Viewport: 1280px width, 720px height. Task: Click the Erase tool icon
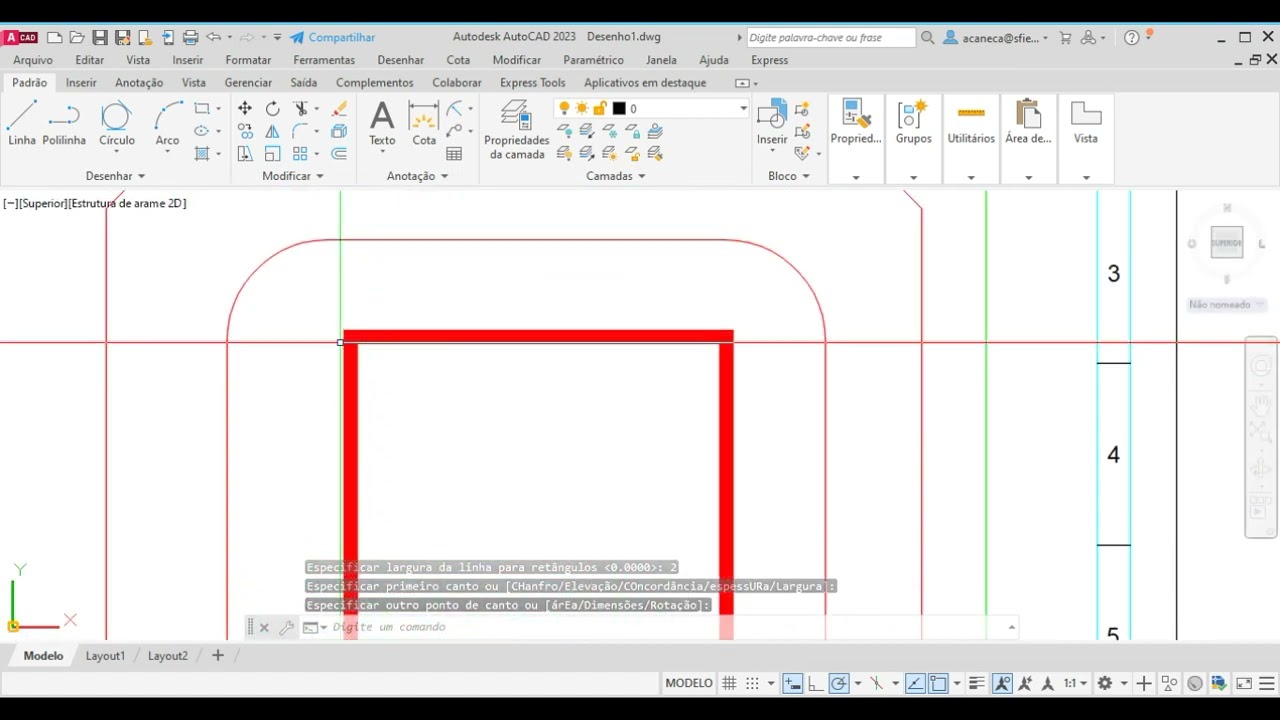[339, 108]
